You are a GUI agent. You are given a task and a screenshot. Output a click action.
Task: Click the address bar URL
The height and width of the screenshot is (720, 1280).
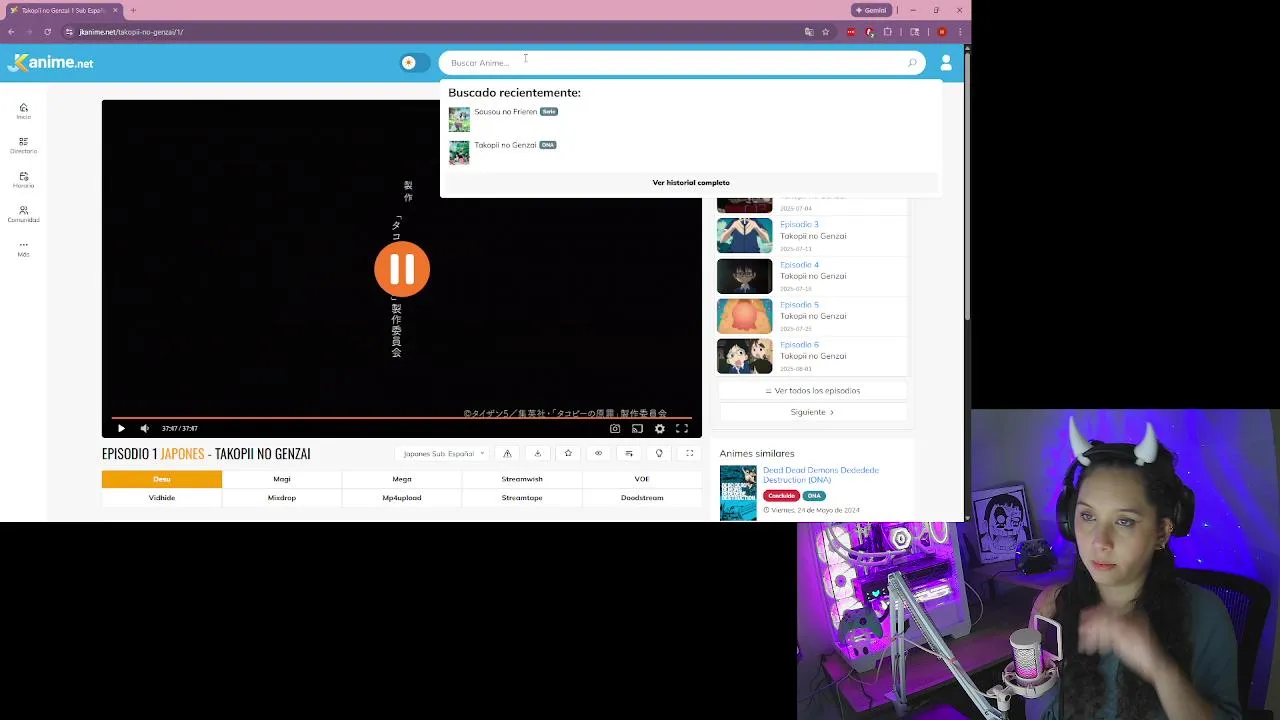point(131,32)
